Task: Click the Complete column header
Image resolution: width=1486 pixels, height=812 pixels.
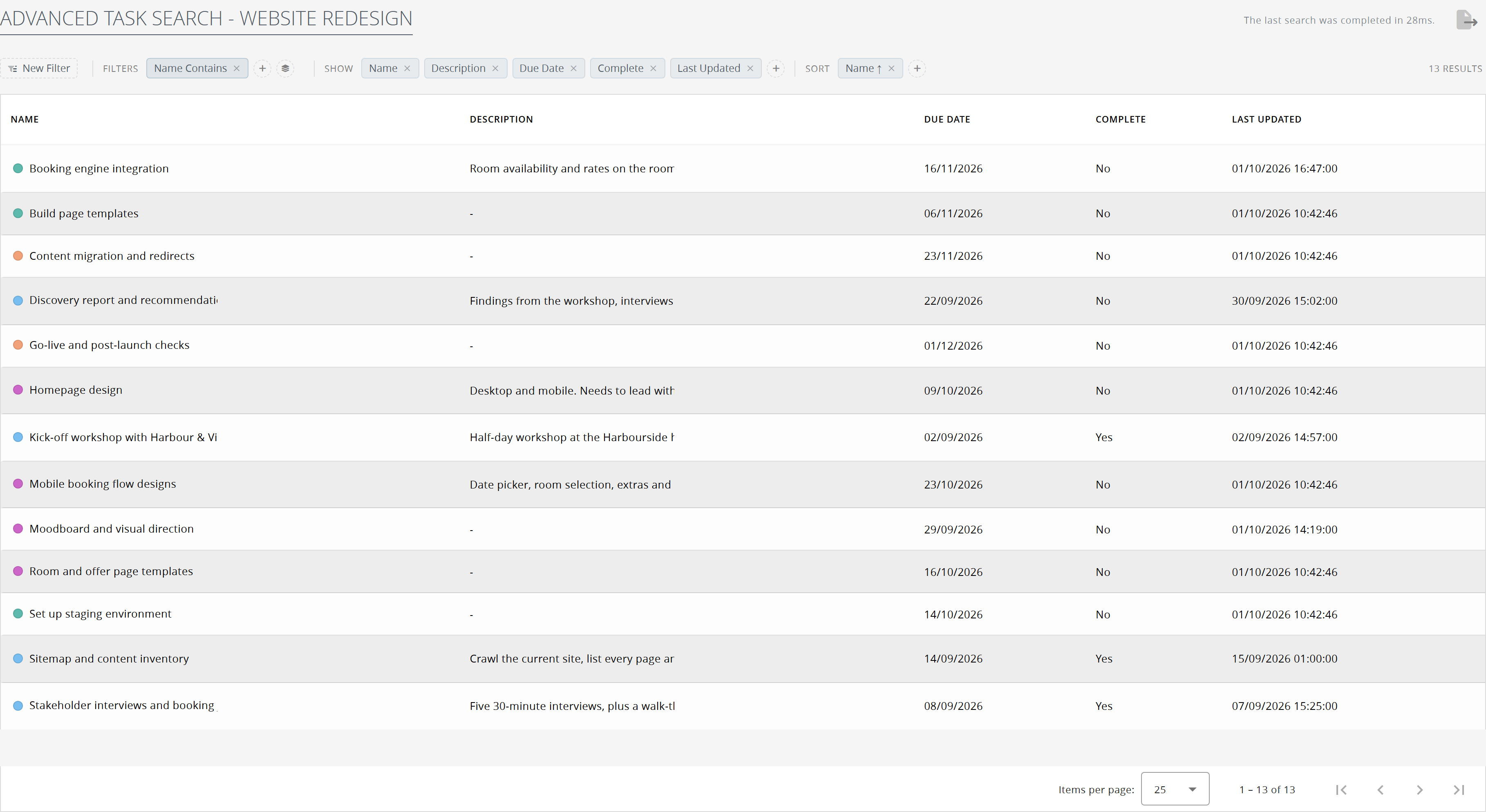Action: 1120,119
